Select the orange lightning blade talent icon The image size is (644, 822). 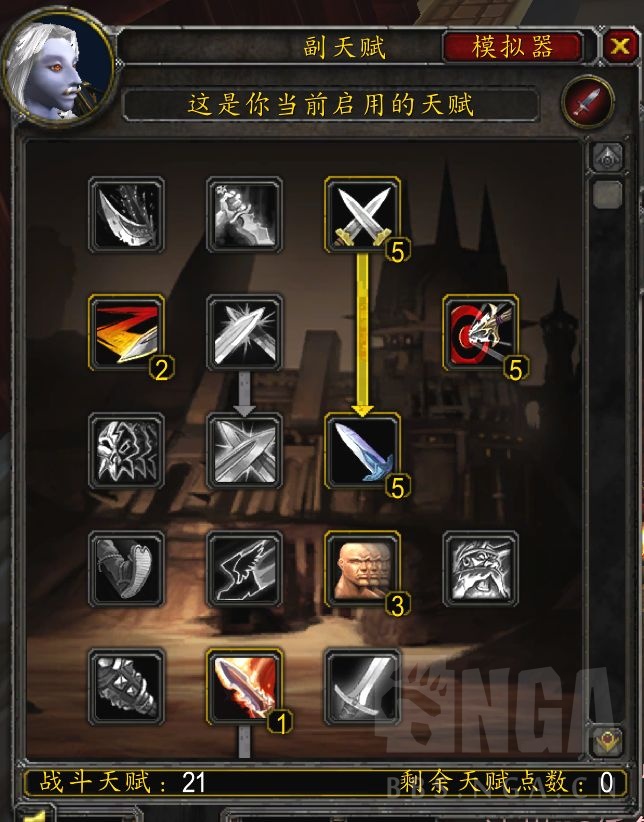pos(126,333)
